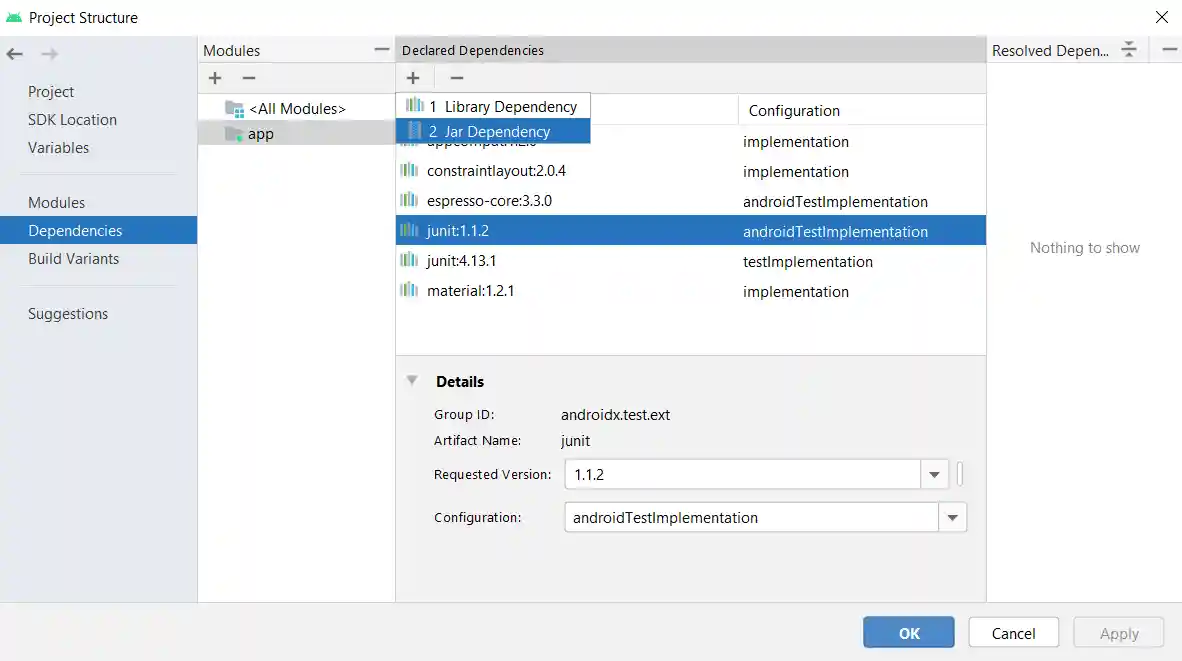Open the Configuration dropdown arrow
The image size is (1182, 661).
[x=952, y=517]
